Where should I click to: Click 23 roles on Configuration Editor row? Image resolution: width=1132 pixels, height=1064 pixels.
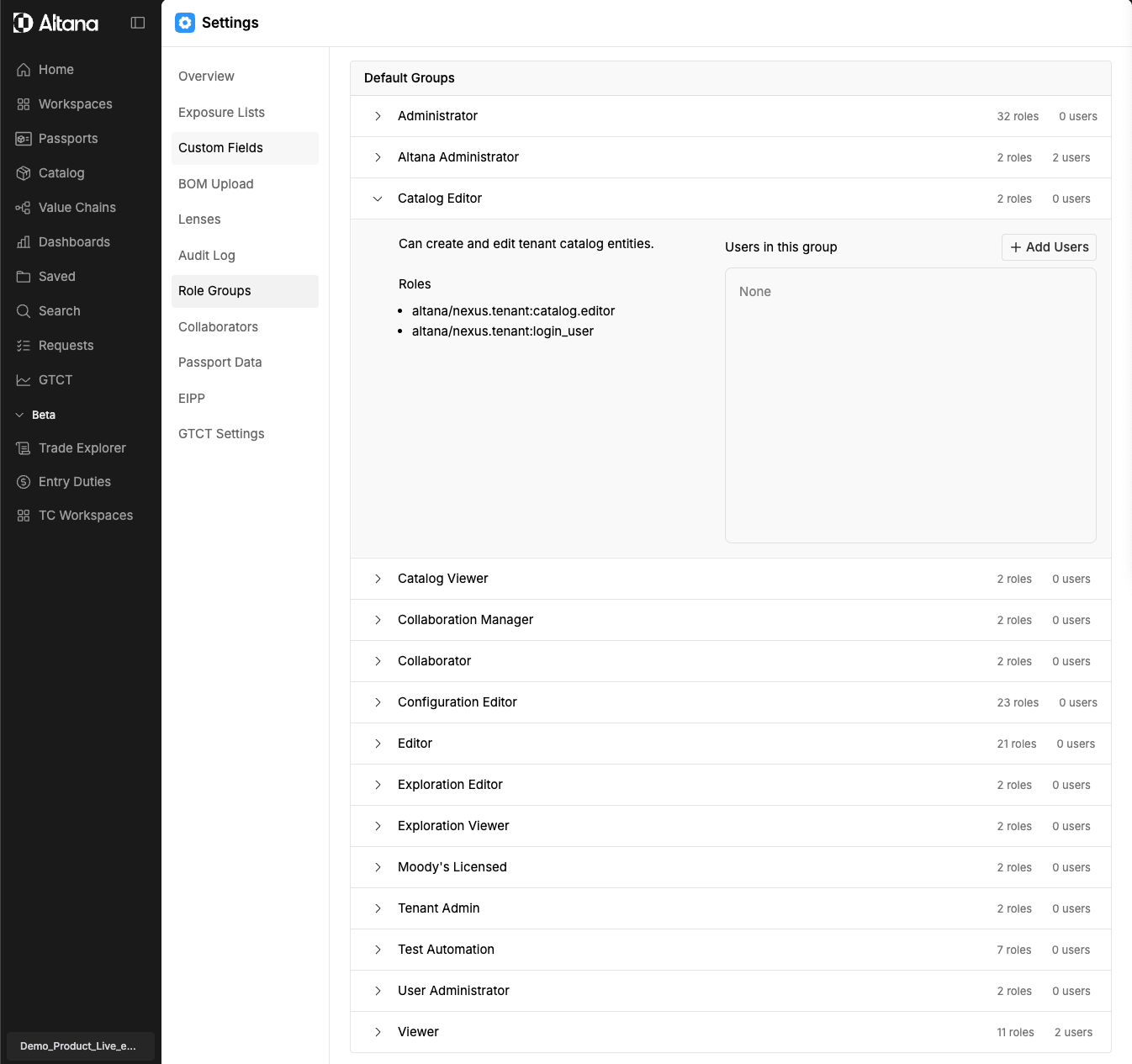[1018, 703]
